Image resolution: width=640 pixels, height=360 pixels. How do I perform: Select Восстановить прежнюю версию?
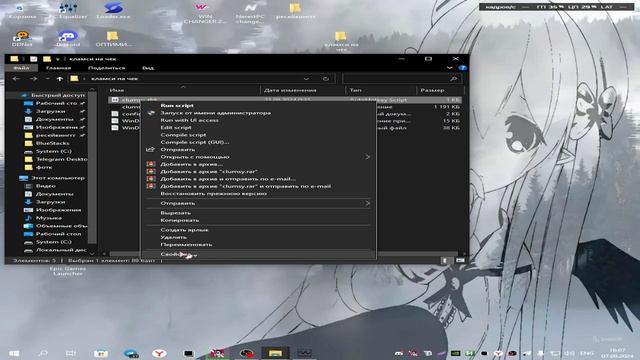point(213,193)
